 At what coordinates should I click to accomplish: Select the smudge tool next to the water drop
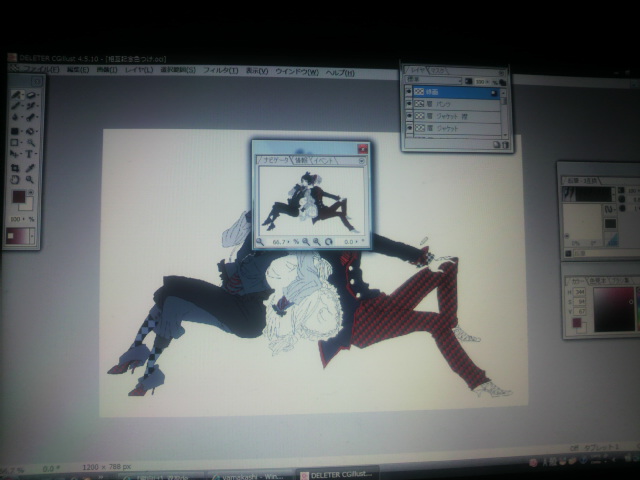[x=30, y=118]
